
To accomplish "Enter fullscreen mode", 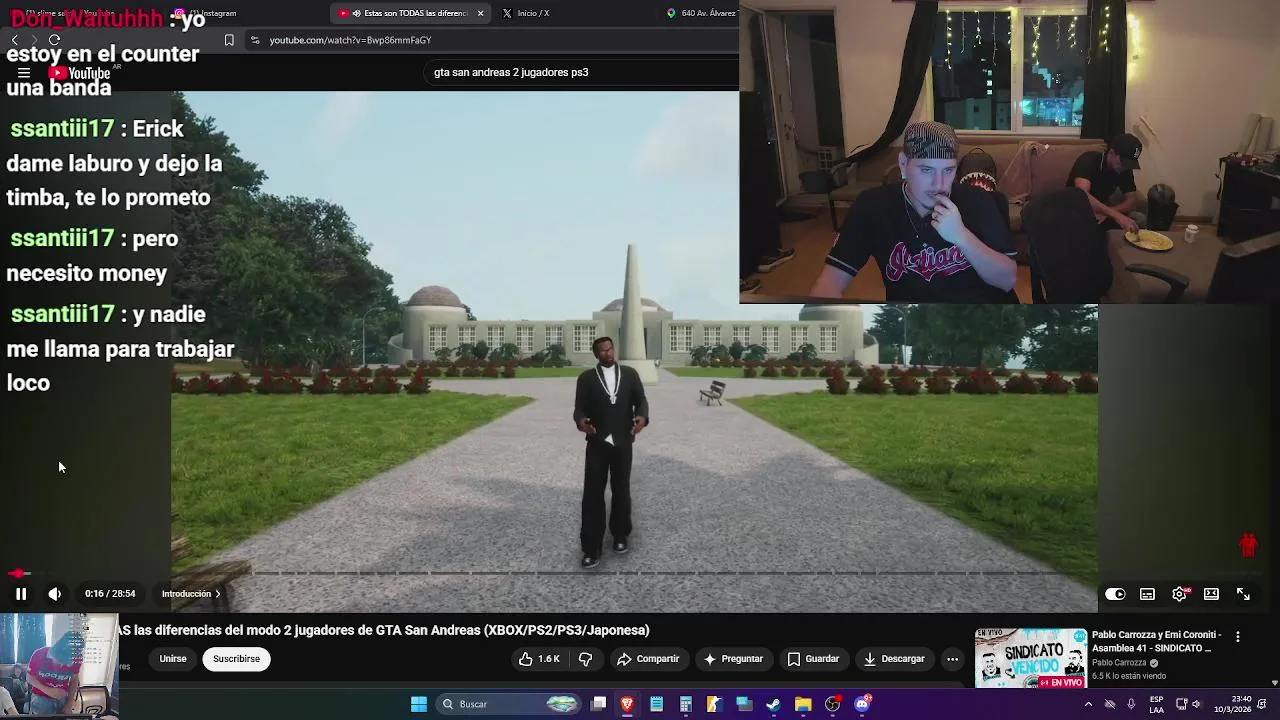I will pyautogui.click(x=1243, y=594).
